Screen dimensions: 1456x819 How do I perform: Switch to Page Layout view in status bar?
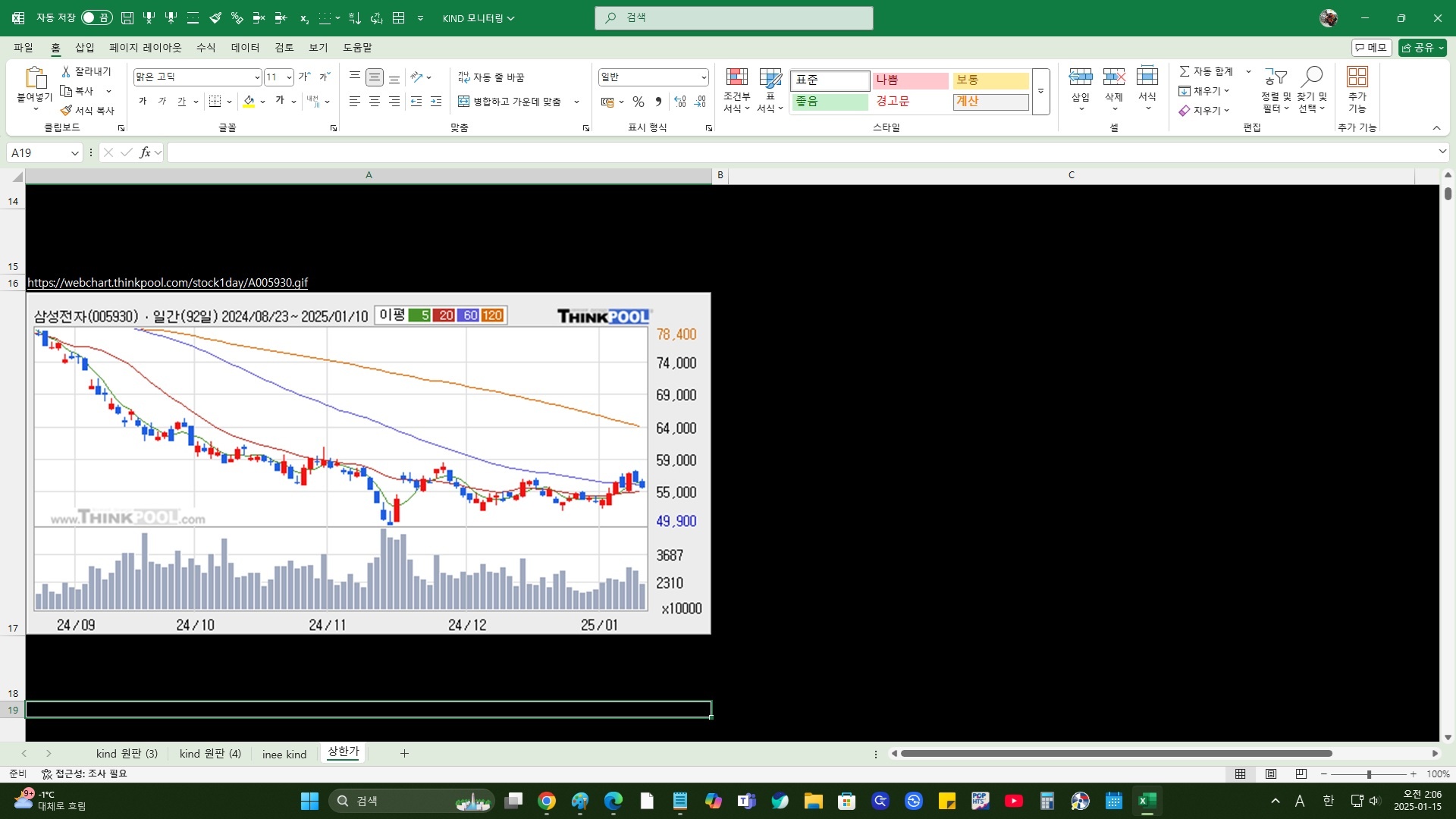(1271, 774)
